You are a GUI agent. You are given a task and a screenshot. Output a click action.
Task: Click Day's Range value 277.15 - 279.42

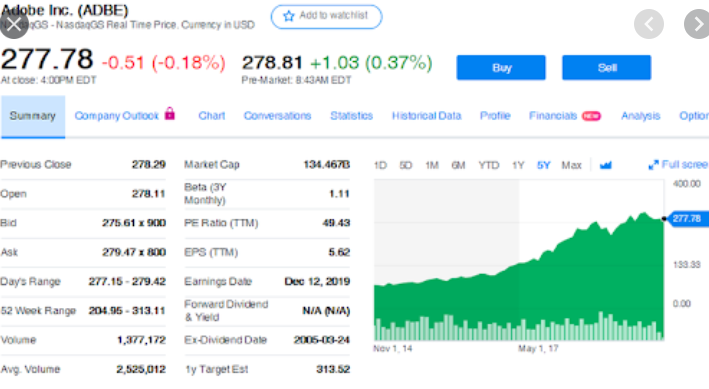pos(127,281)
